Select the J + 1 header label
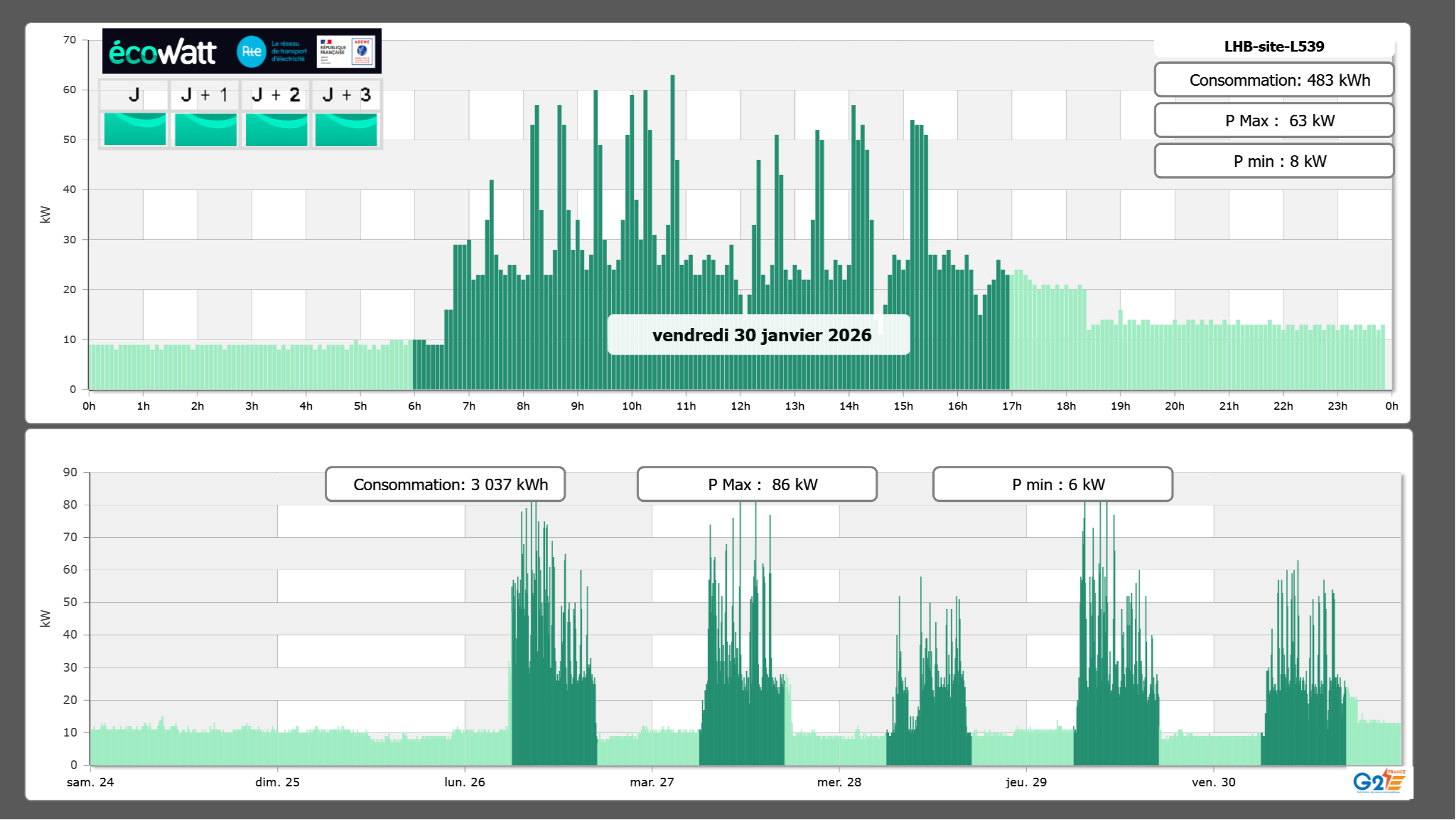Viewport: 1456px width, 820px height. tap(205, 95)
